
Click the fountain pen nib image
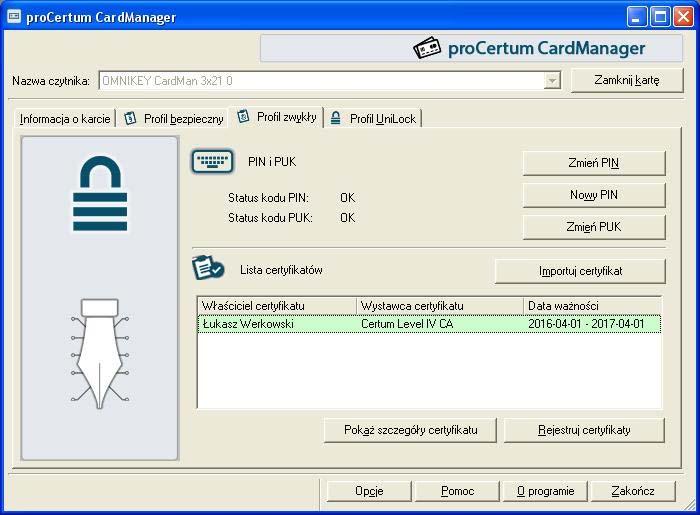(100, 353)
